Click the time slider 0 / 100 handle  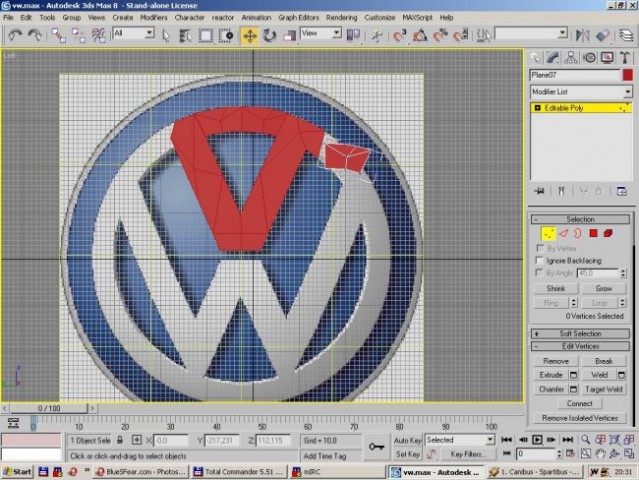pyautogui.click(x=49, y=408)
